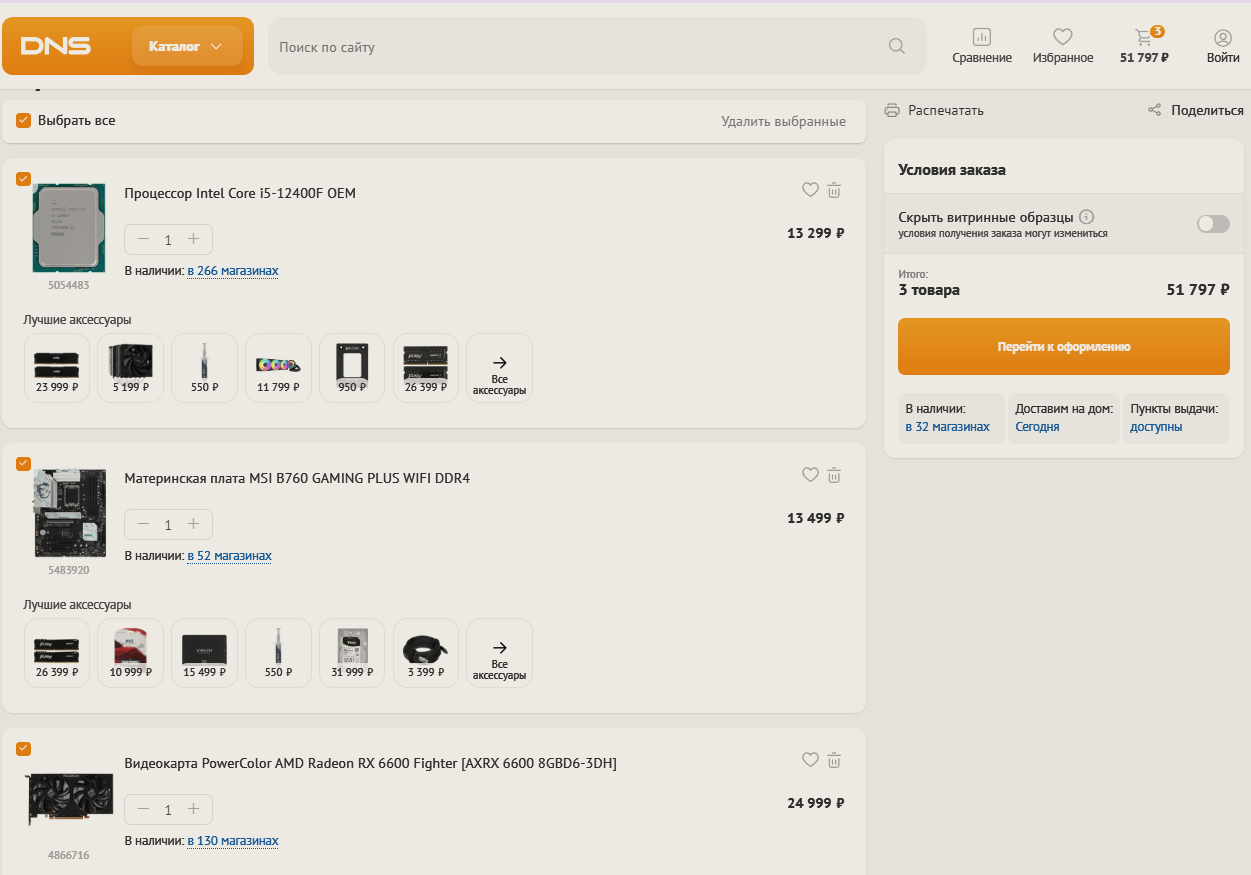Image resolution: width=1251 pixels, height=875 pixels.
Task: Click Распечатать to print the cart
Action: coord(934,111)
